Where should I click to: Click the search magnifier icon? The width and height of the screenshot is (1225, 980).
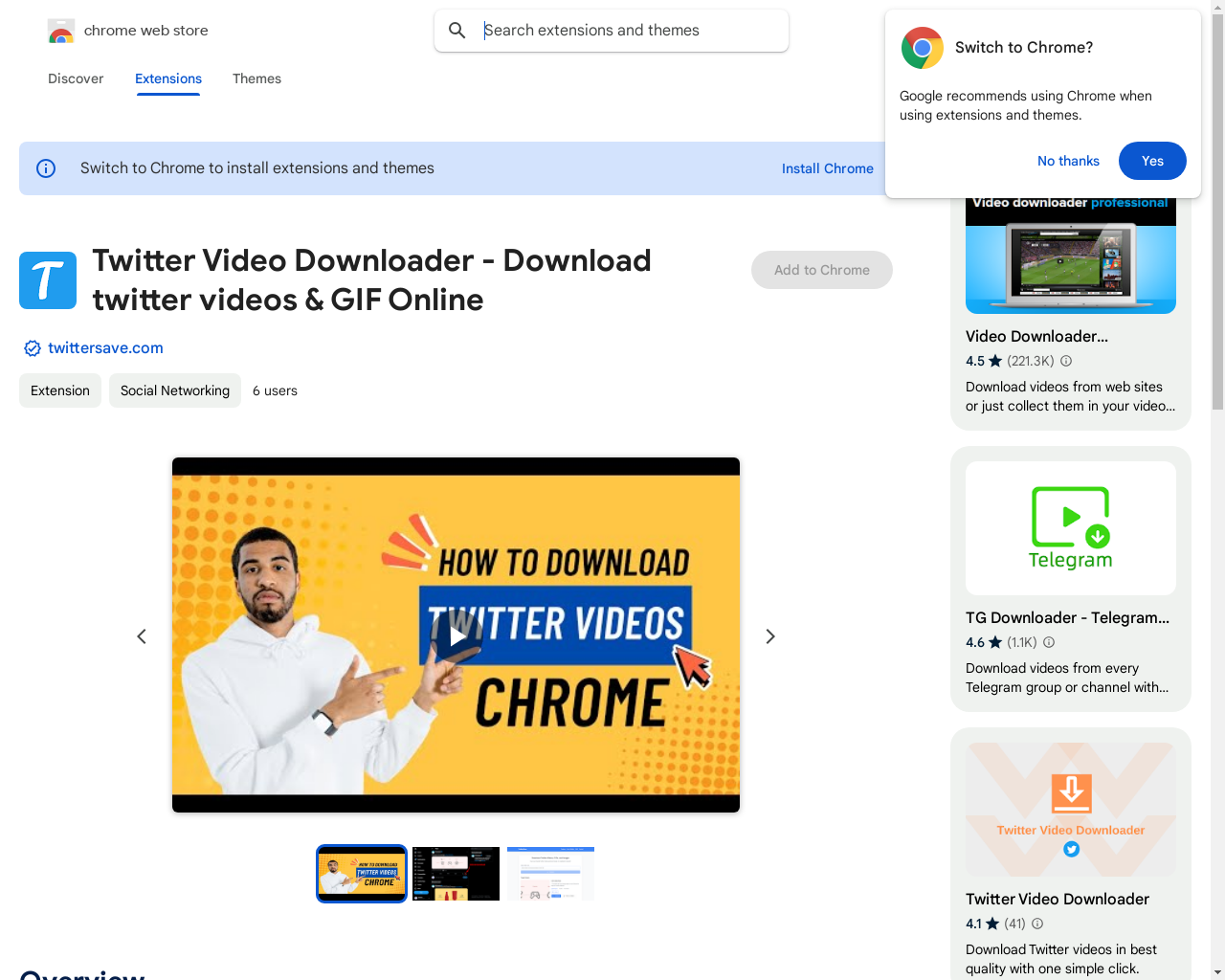[457, 31]
